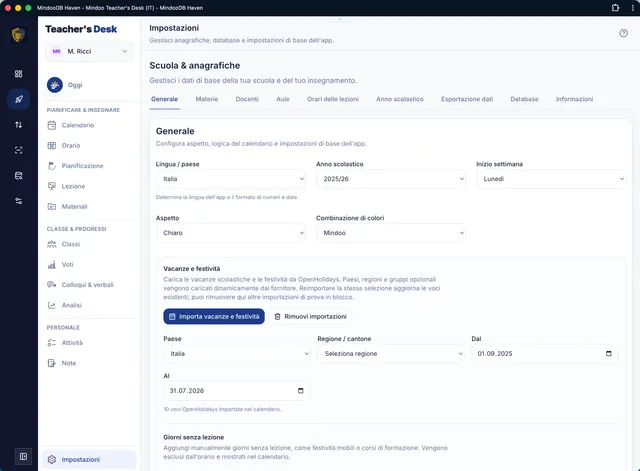Switch to the Esportazione dati tab
640x471 pixels.
(467, 99)
